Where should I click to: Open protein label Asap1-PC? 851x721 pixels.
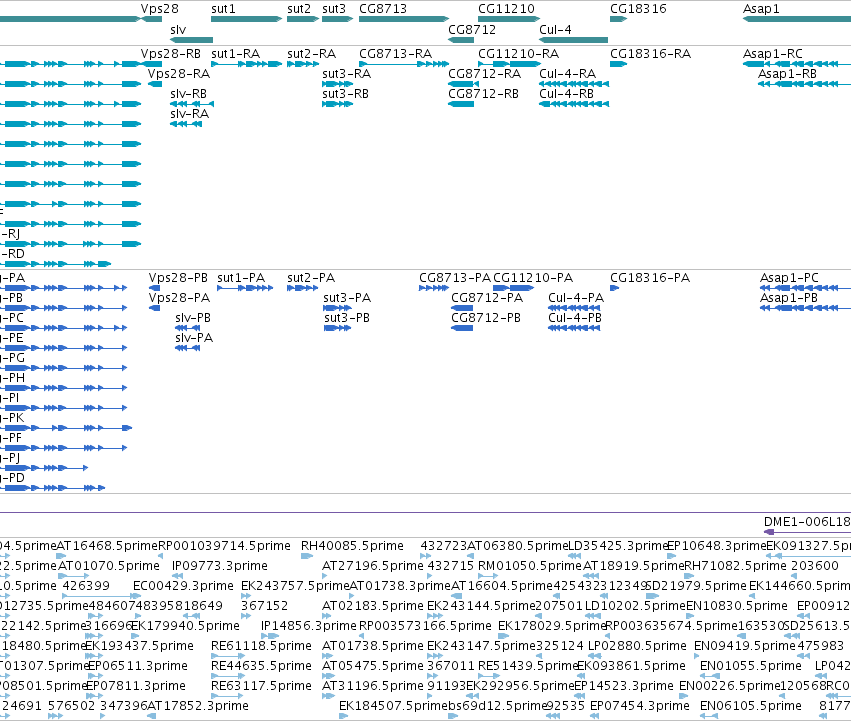[x=790, y=278]
